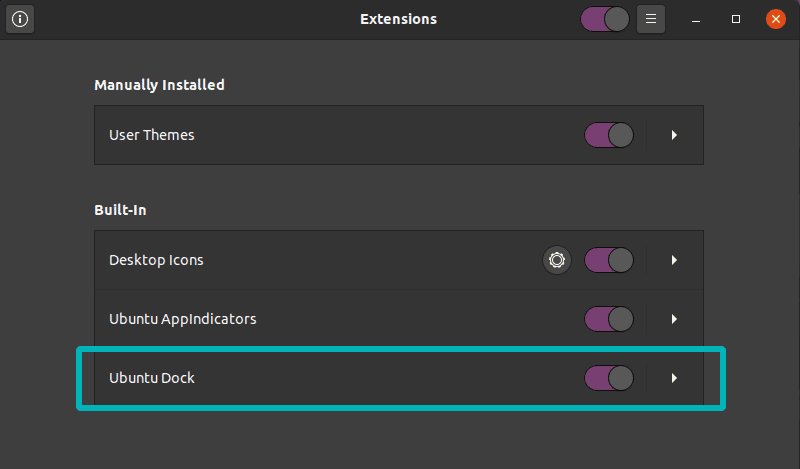Close the Extensions window

(x=775, y=19)
